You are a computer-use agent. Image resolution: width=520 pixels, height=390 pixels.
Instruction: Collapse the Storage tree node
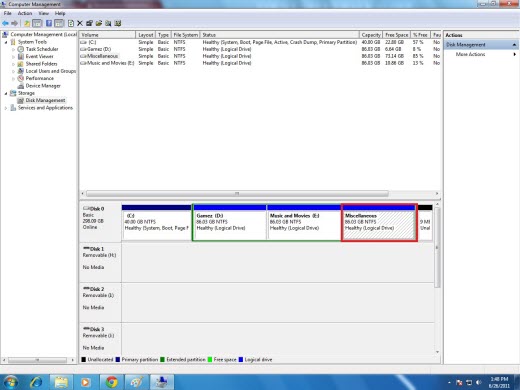point(6,93)
